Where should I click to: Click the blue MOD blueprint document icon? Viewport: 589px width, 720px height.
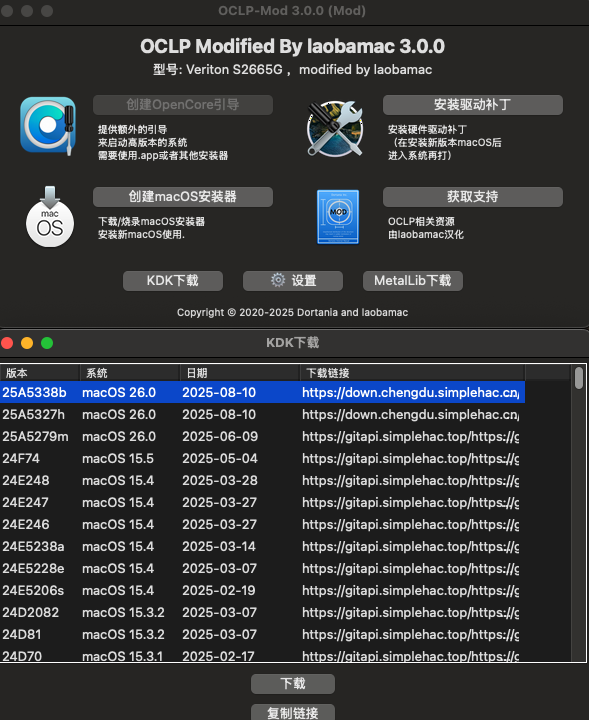(338, 217)
